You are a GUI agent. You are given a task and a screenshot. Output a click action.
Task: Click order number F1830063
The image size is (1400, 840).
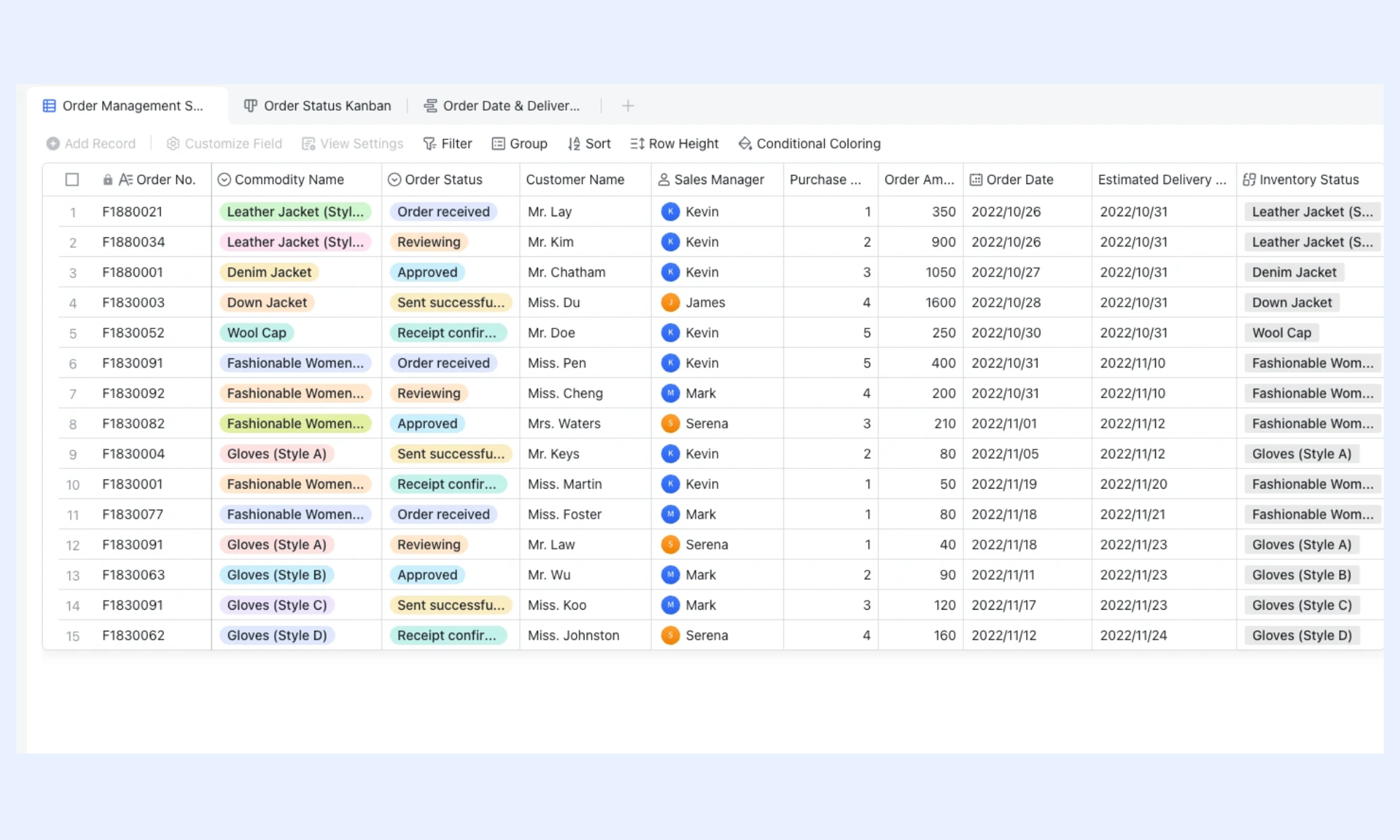pyautogui.click(x=133, y=575)
